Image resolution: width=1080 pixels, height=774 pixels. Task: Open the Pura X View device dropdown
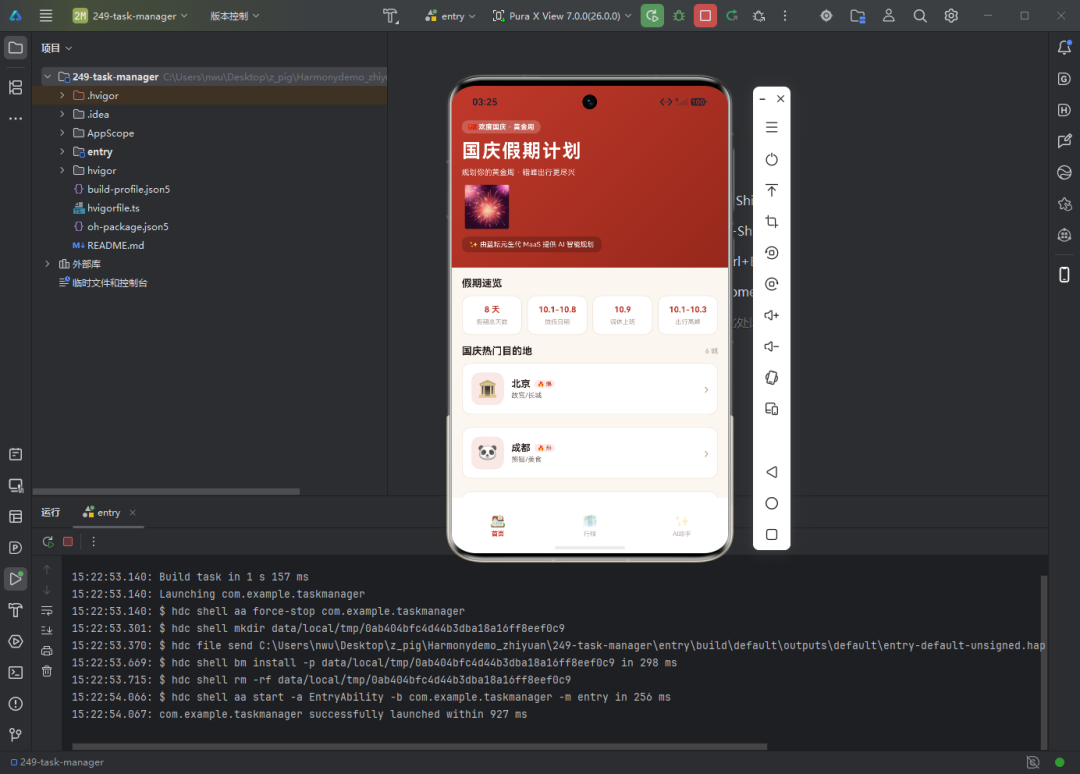point(562,16)
